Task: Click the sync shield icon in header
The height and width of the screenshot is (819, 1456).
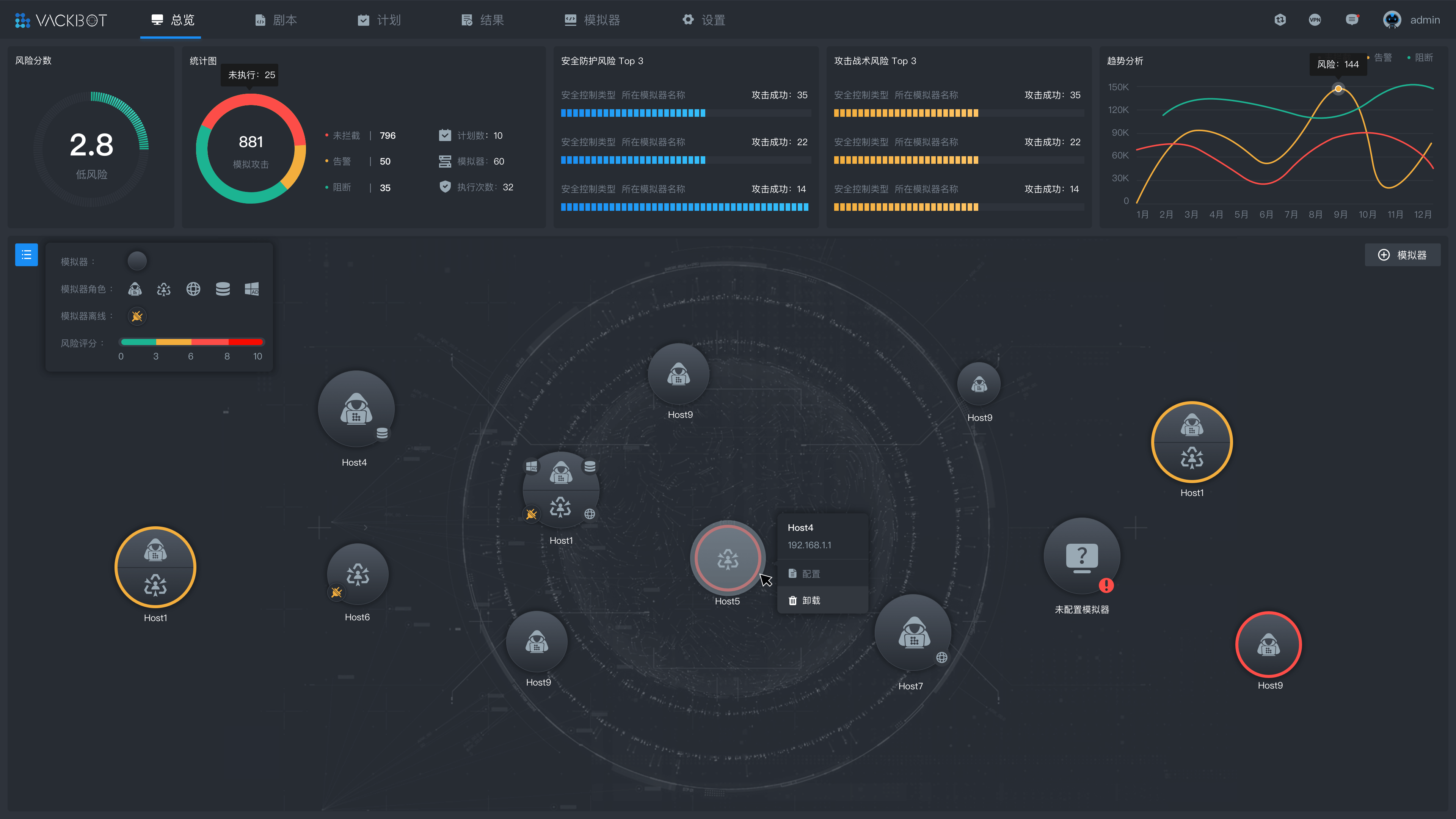Action: pyautogui.click(x=1280, y=20)
